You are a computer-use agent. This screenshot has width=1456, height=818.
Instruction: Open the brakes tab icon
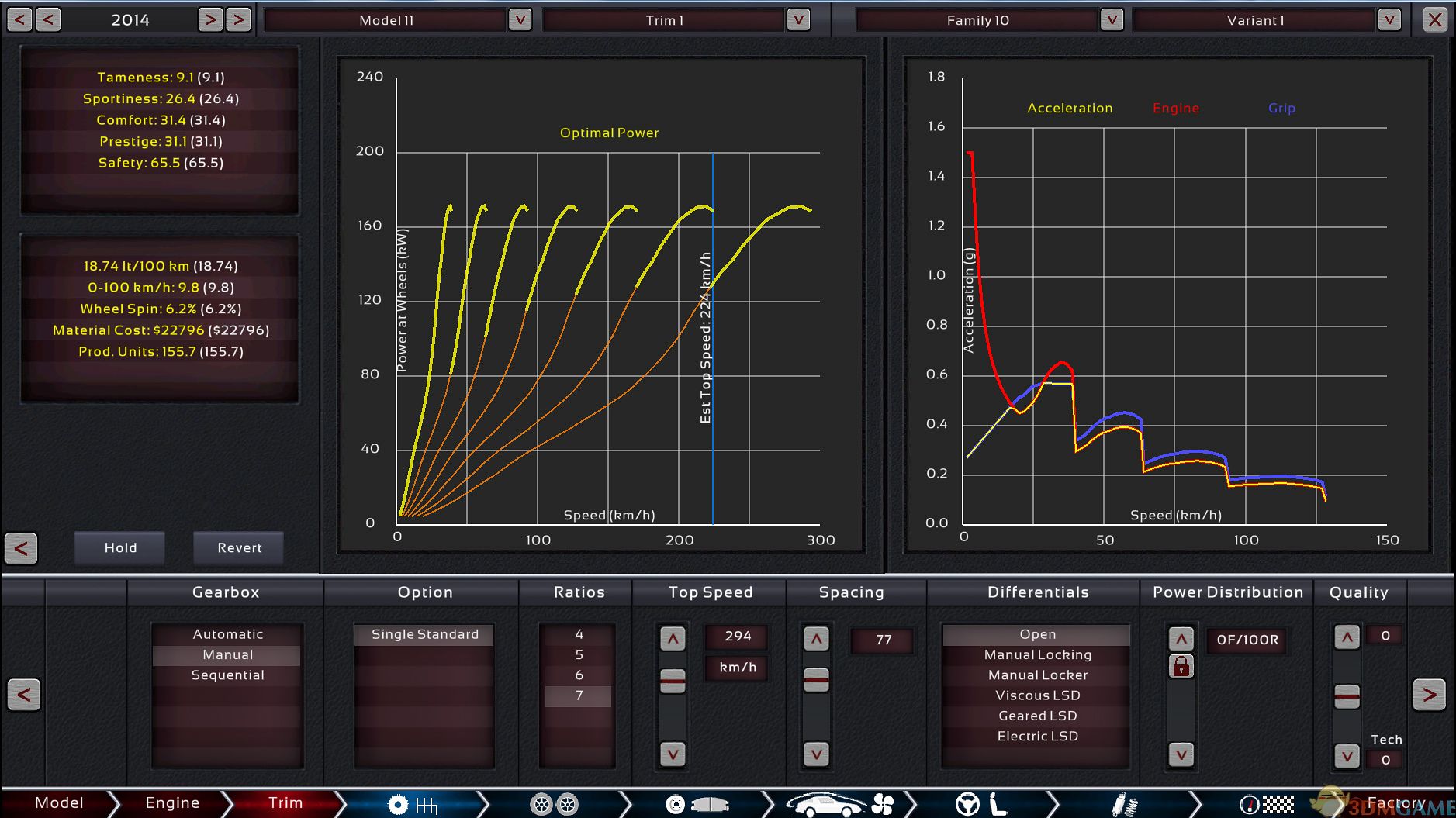pyautogui.click(x=697, y=805)
